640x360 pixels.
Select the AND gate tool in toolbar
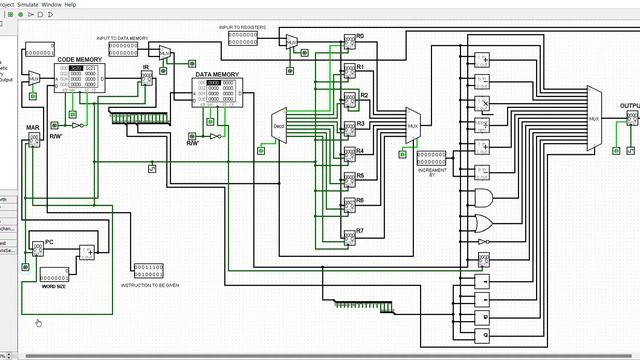(40, 14)
